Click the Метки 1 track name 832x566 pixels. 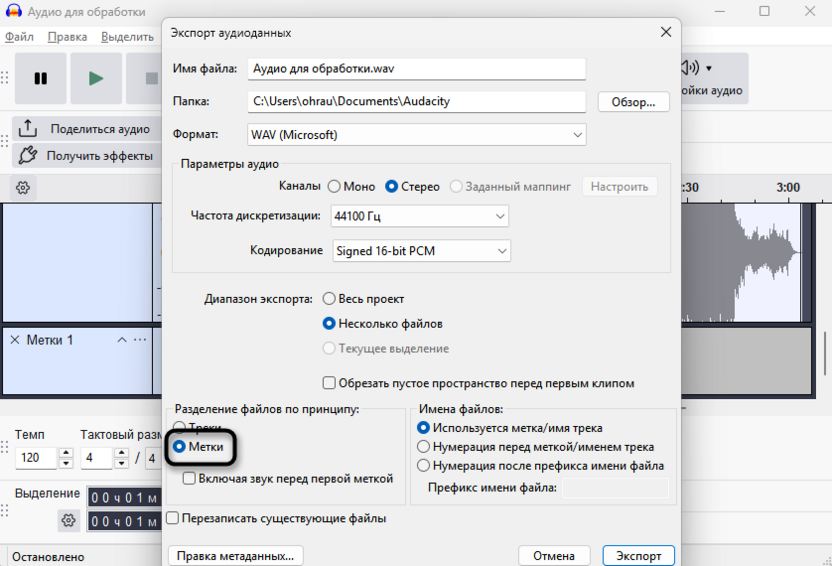[49, 340]
